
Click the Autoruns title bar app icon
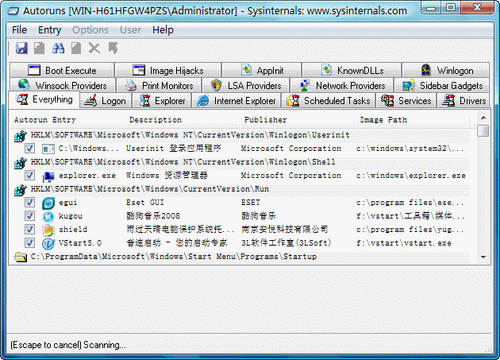click(x=13, y=11)
